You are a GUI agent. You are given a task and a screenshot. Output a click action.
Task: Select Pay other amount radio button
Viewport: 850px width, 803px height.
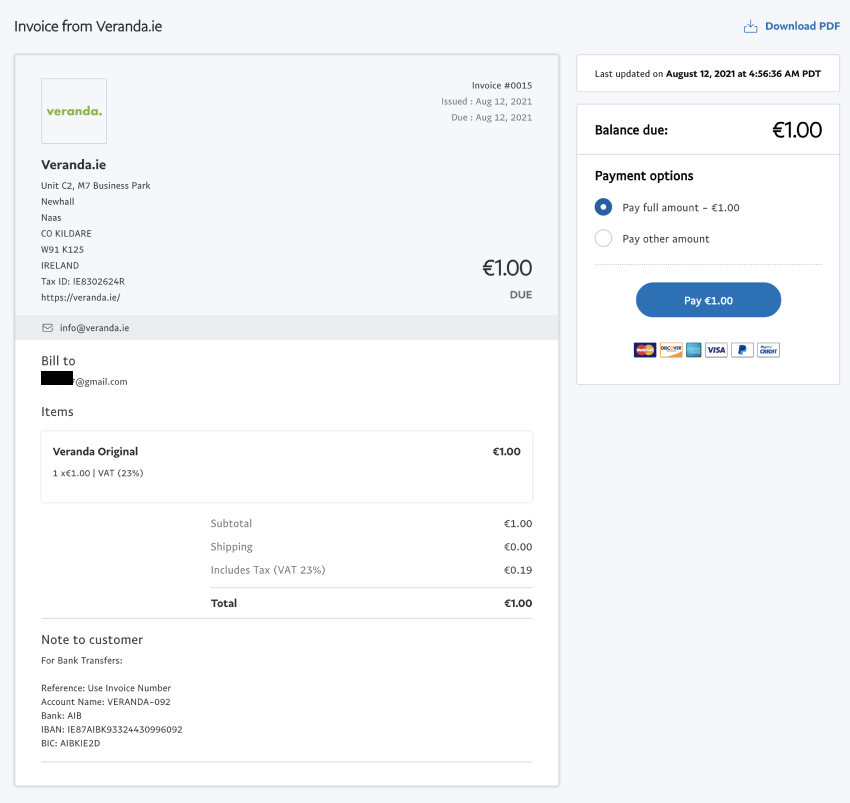click(x=603, y=239)
